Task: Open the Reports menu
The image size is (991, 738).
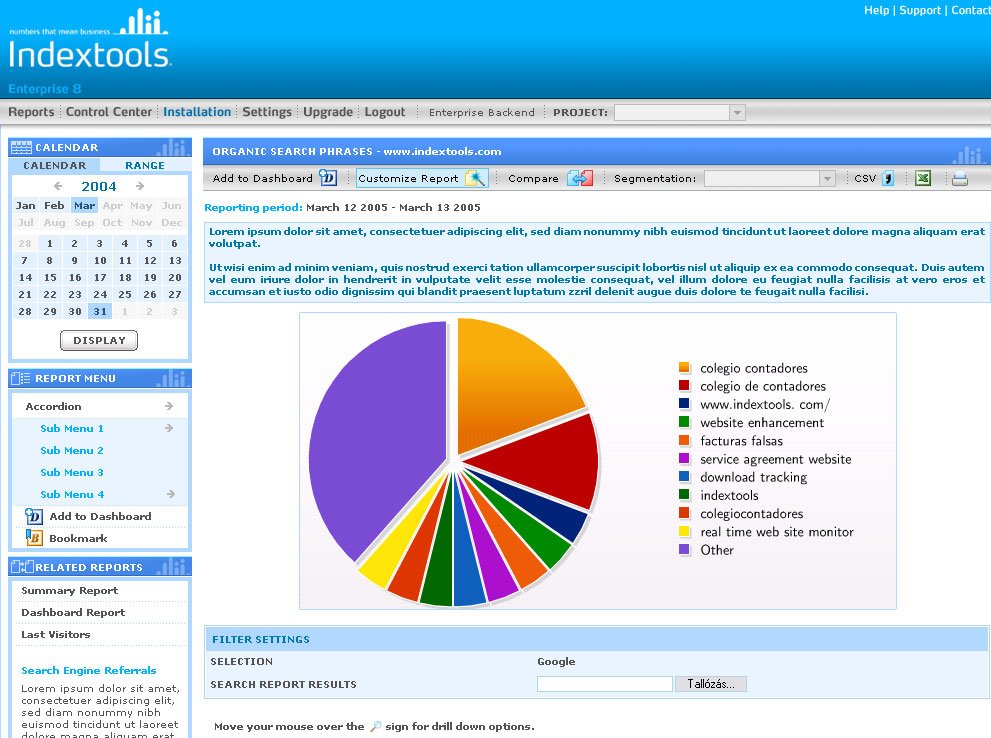Action: coord(31,112)
